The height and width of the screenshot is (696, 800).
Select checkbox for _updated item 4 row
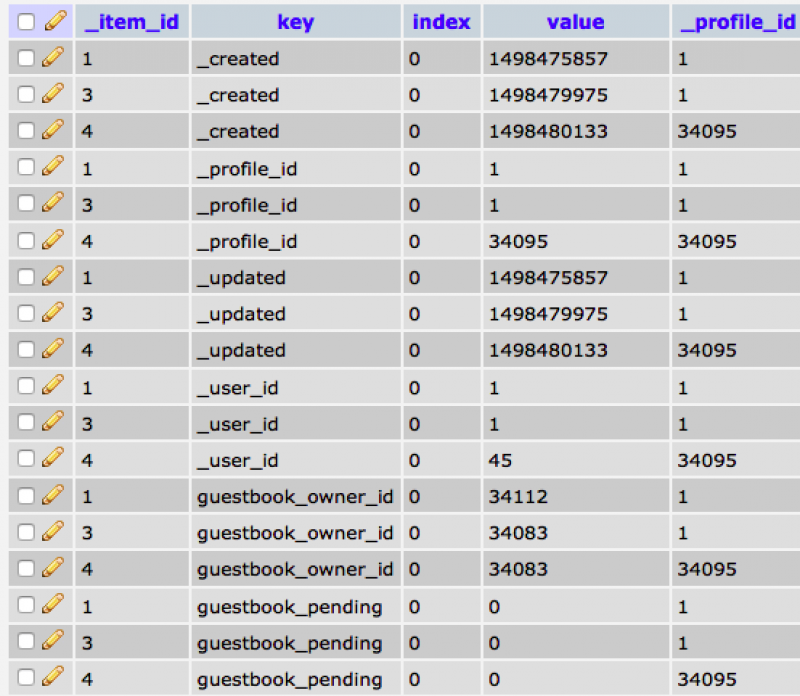[x=26, y=350]
